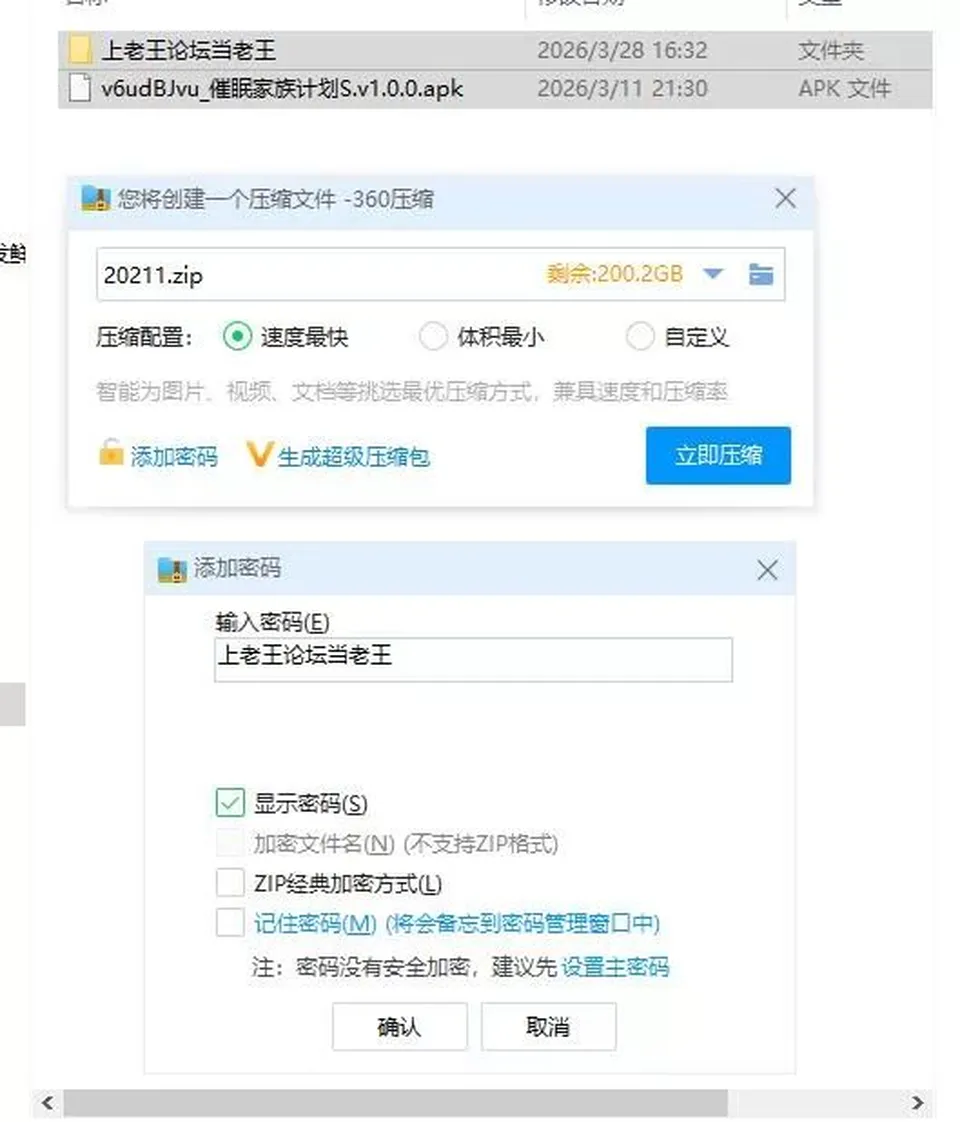Click the horizontal scrollbar thumb
Screen dimensions: 960x1122
396,1102
